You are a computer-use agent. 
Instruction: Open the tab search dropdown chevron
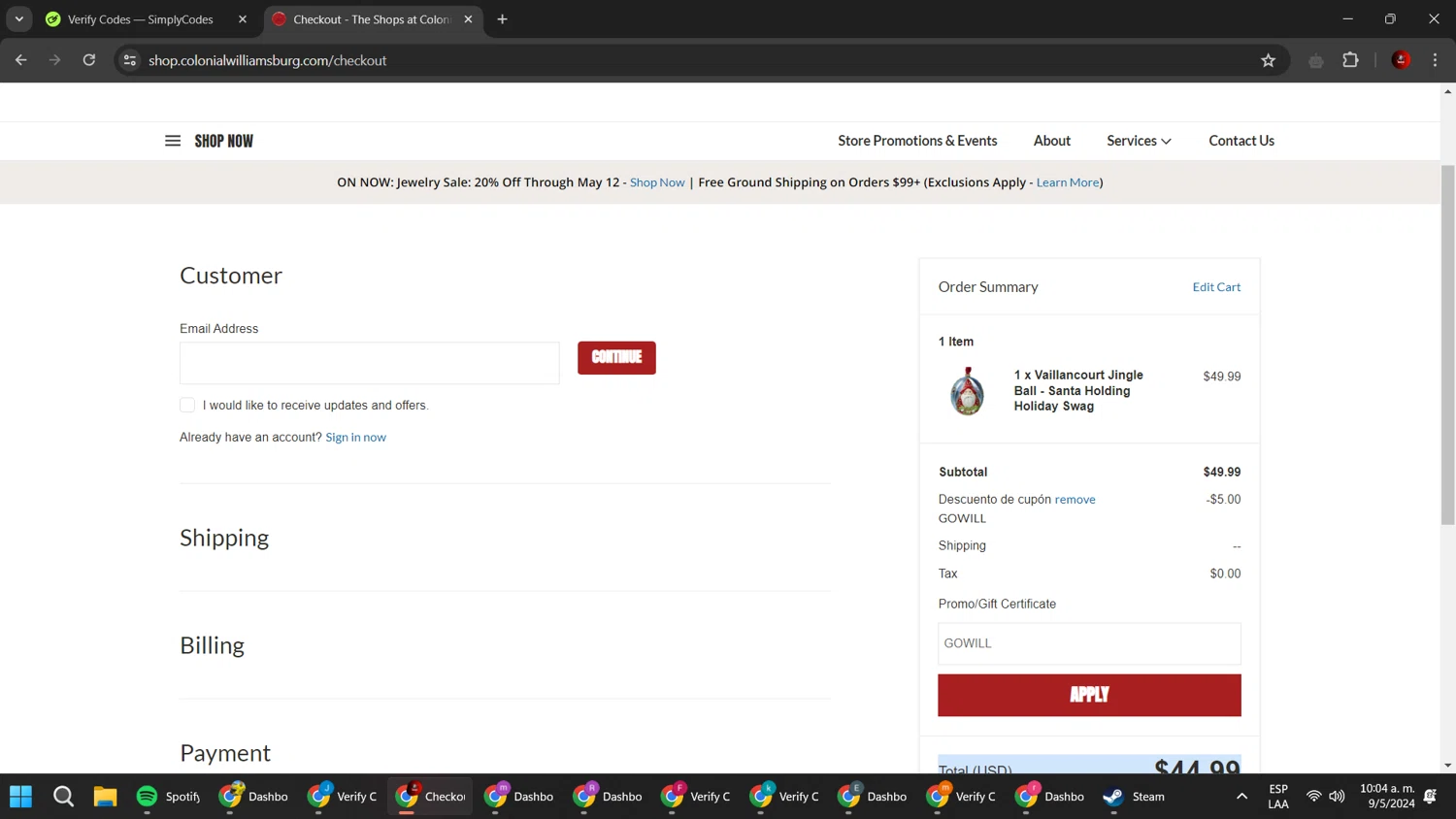click(19, 19)
